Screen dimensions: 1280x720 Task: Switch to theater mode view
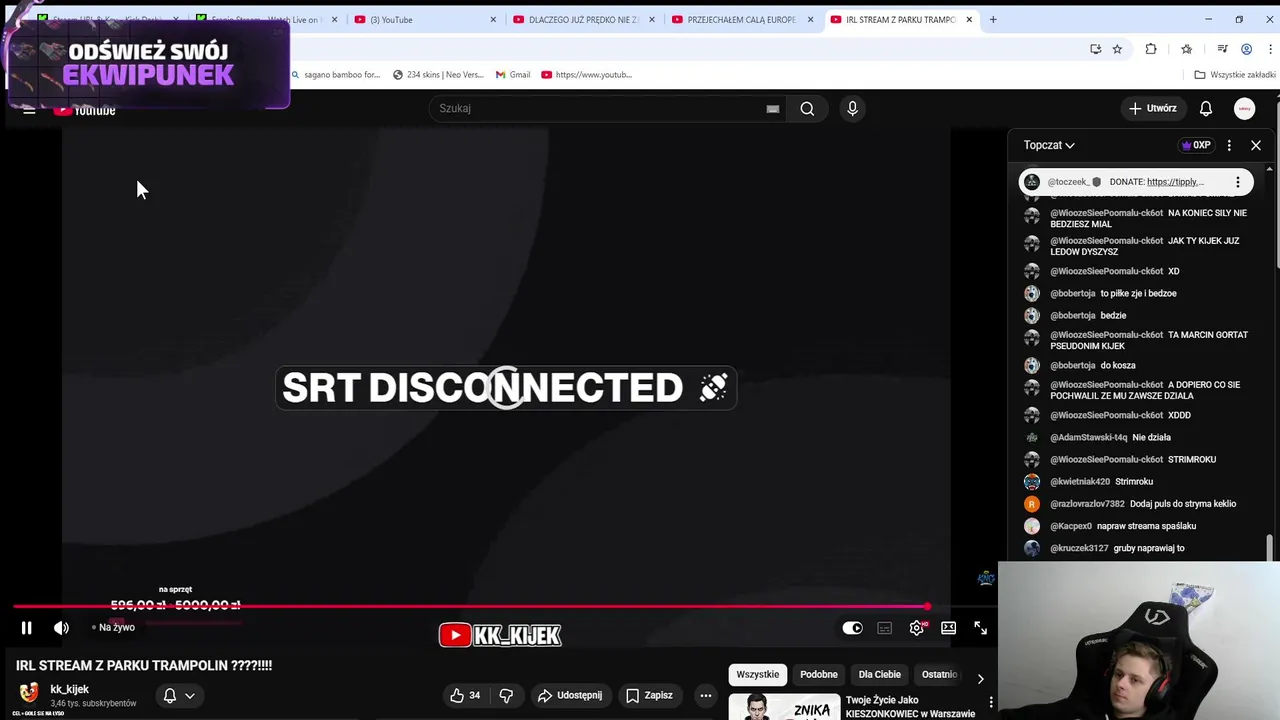(948, 628)
